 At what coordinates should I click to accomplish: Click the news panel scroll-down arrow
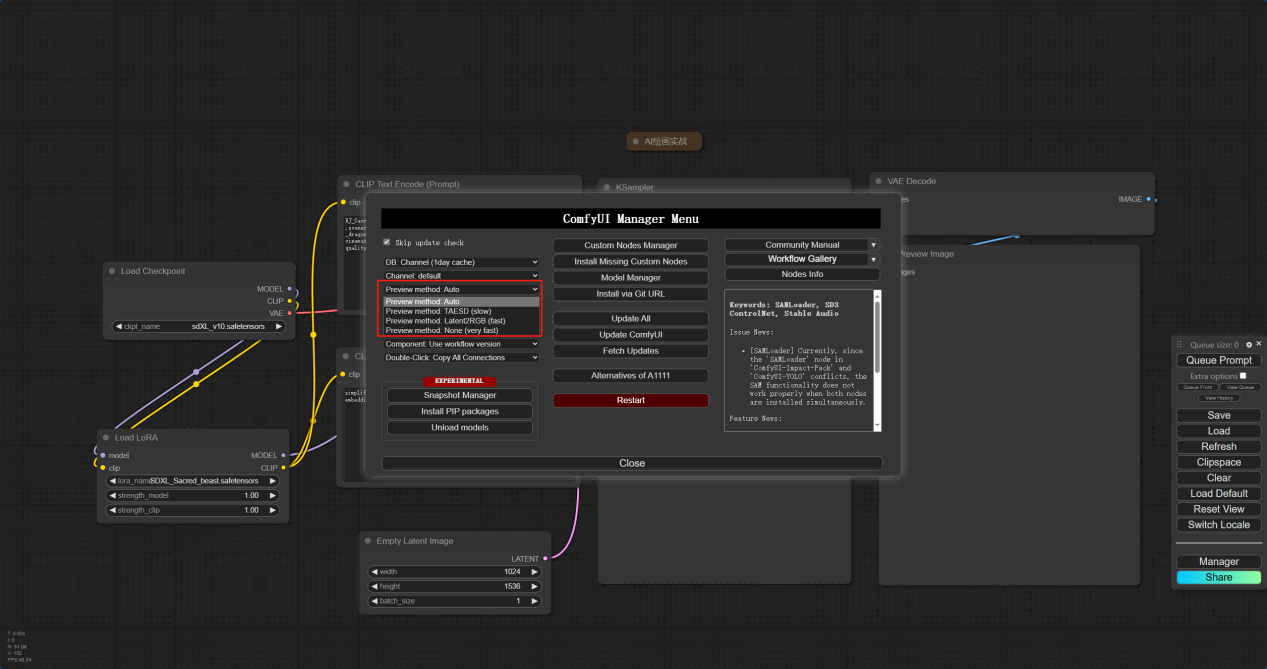tap(877, 426)
